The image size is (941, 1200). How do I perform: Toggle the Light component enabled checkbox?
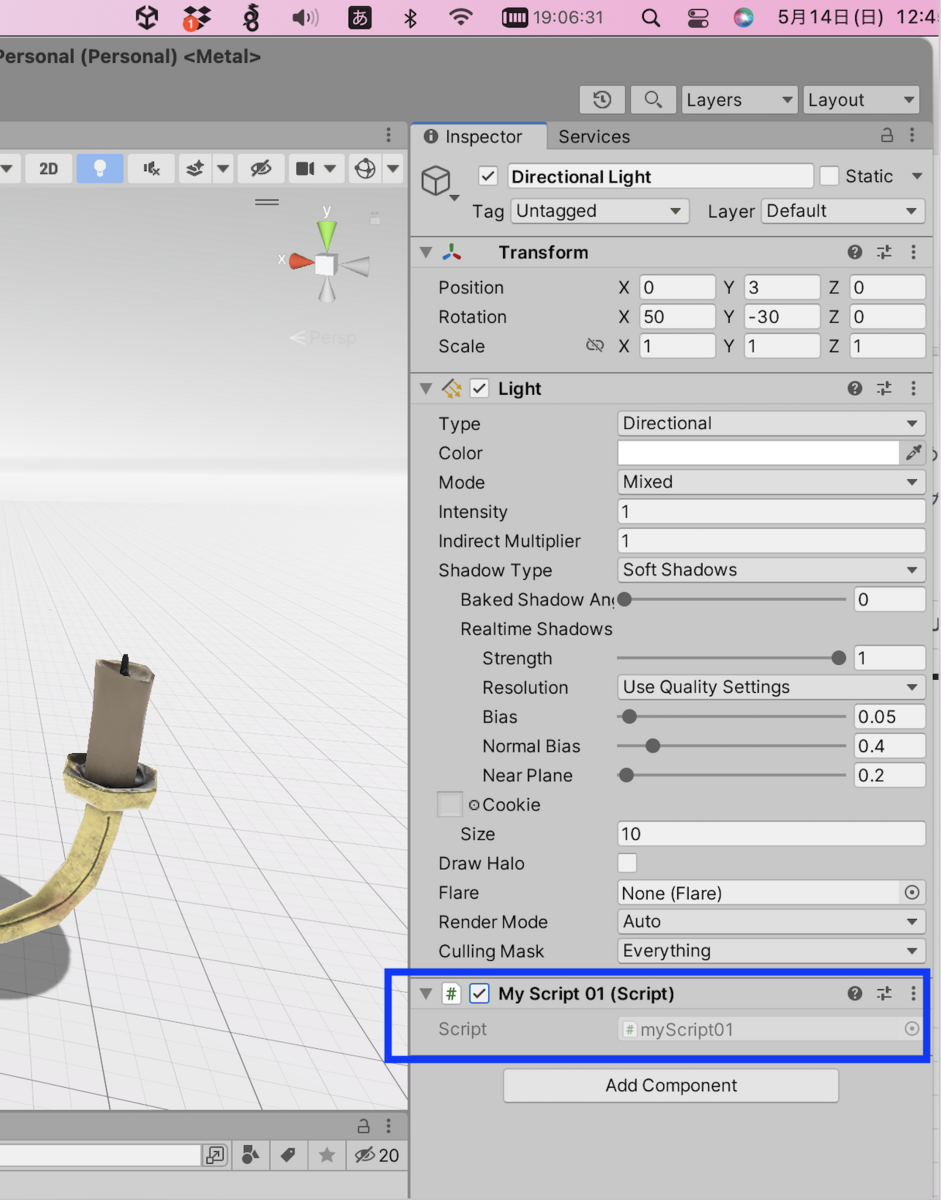[479, 388]
